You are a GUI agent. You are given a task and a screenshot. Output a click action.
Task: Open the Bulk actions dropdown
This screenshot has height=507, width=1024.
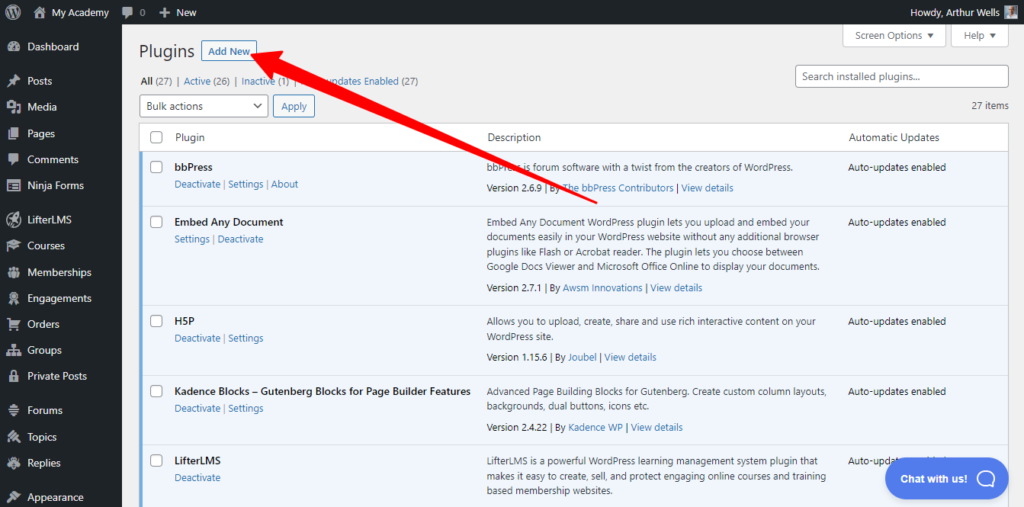coord(204,106)
